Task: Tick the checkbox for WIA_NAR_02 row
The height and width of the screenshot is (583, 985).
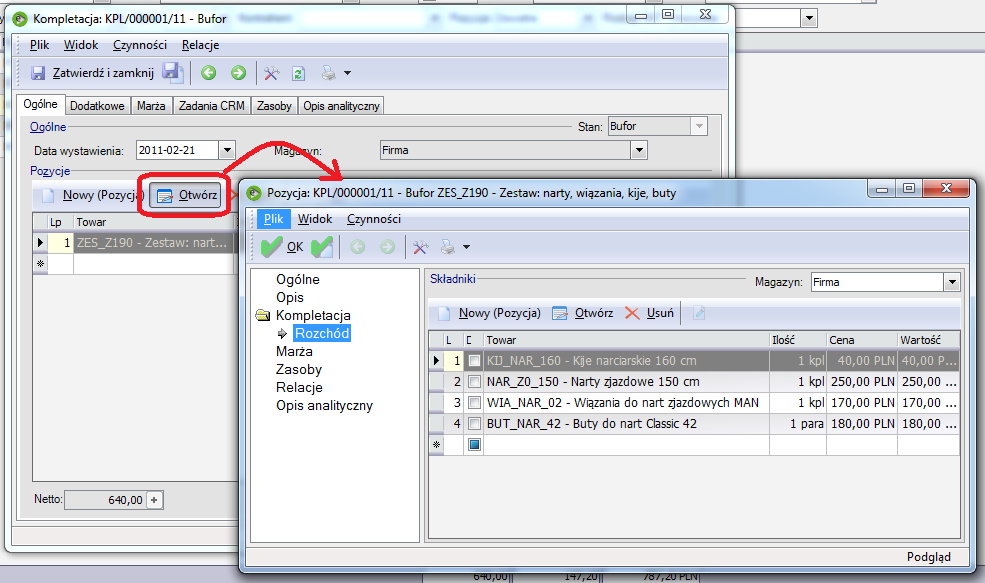Action: (x=474, y=403)
